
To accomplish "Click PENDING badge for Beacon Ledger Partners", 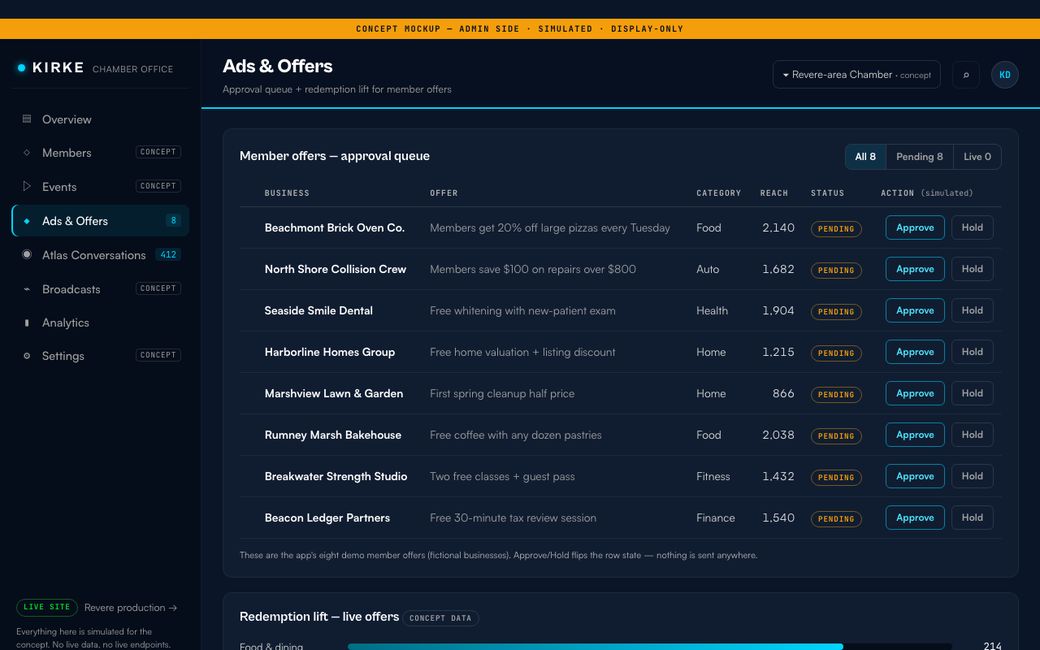I will pyautogui.click(x=836, y=519).
